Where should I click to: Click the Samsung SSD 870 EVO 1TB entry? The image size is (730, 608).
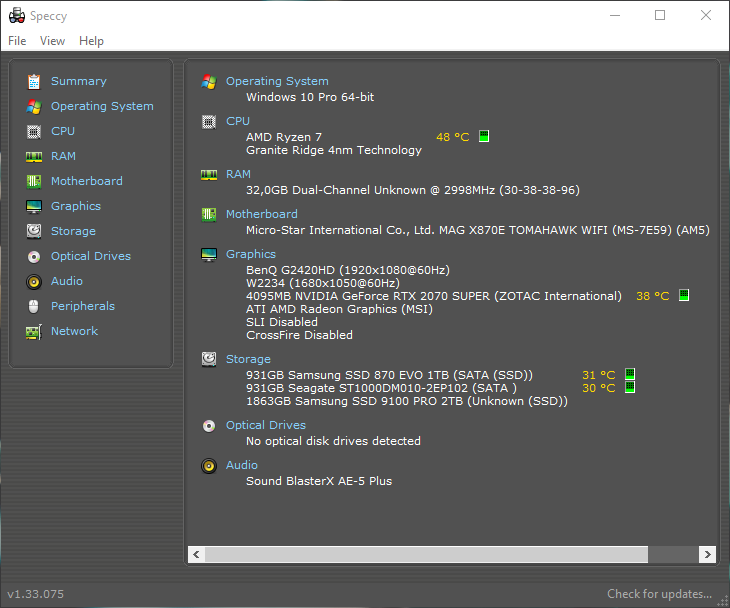[389, 375]
